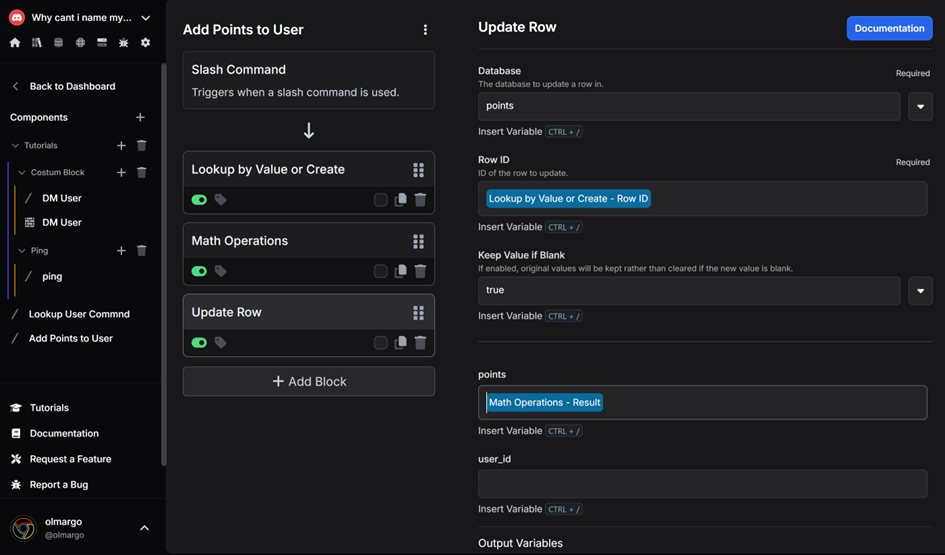This screenshot has width=945, height=555.
Task: Check the Lookup by Value or Create checkbox
Action: coord(380,199)
